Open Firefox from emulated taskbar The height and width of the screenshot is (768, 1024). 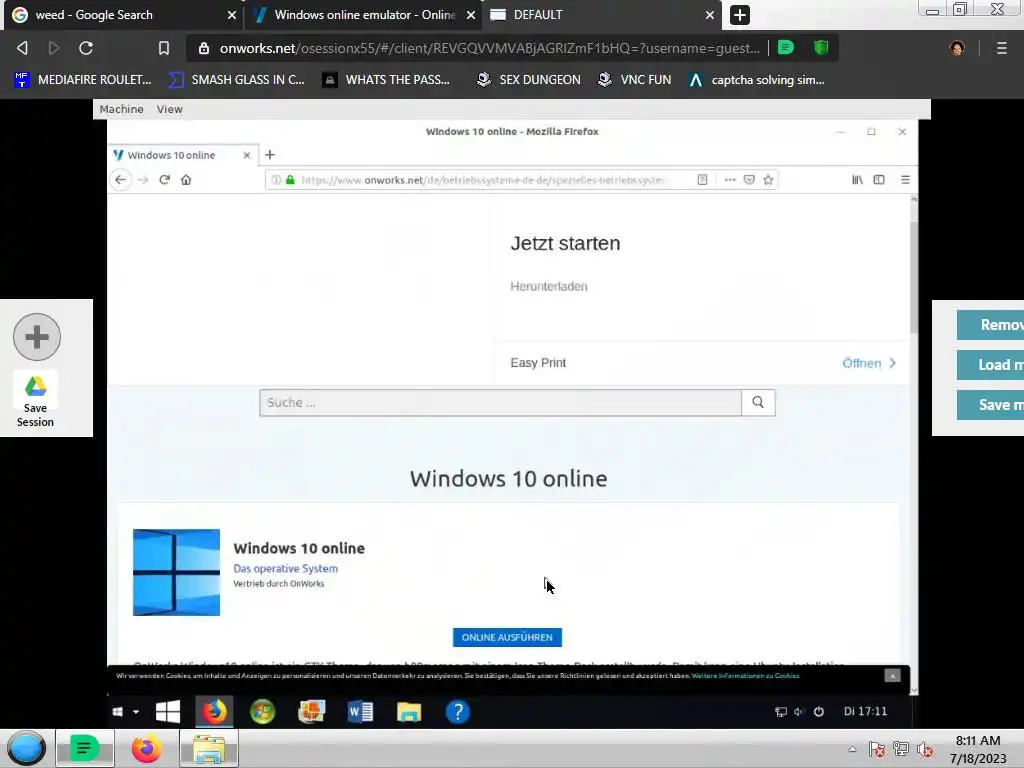(x=214, y=712)
